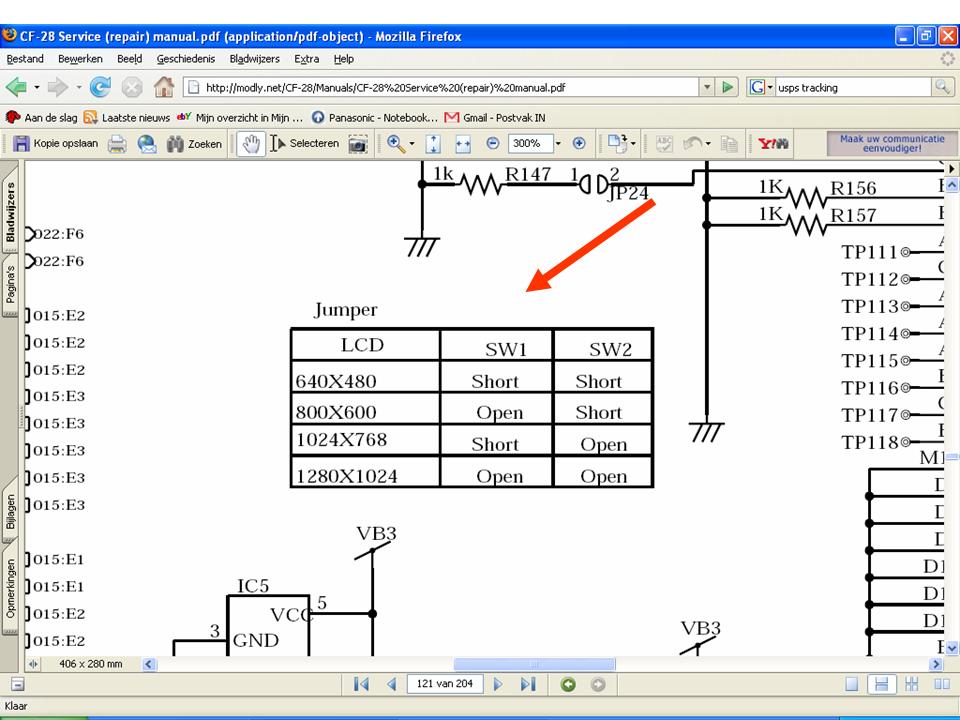Expand the zoom percentage dropdown
This screenshot has height=720, width=960.
558,144
